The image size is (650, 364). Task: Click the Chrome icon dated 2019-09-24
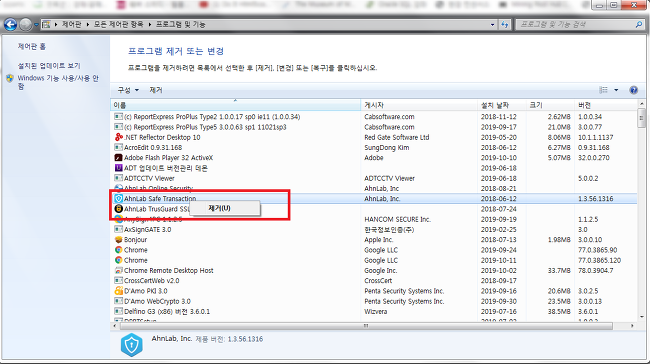(x=119, y=250)
